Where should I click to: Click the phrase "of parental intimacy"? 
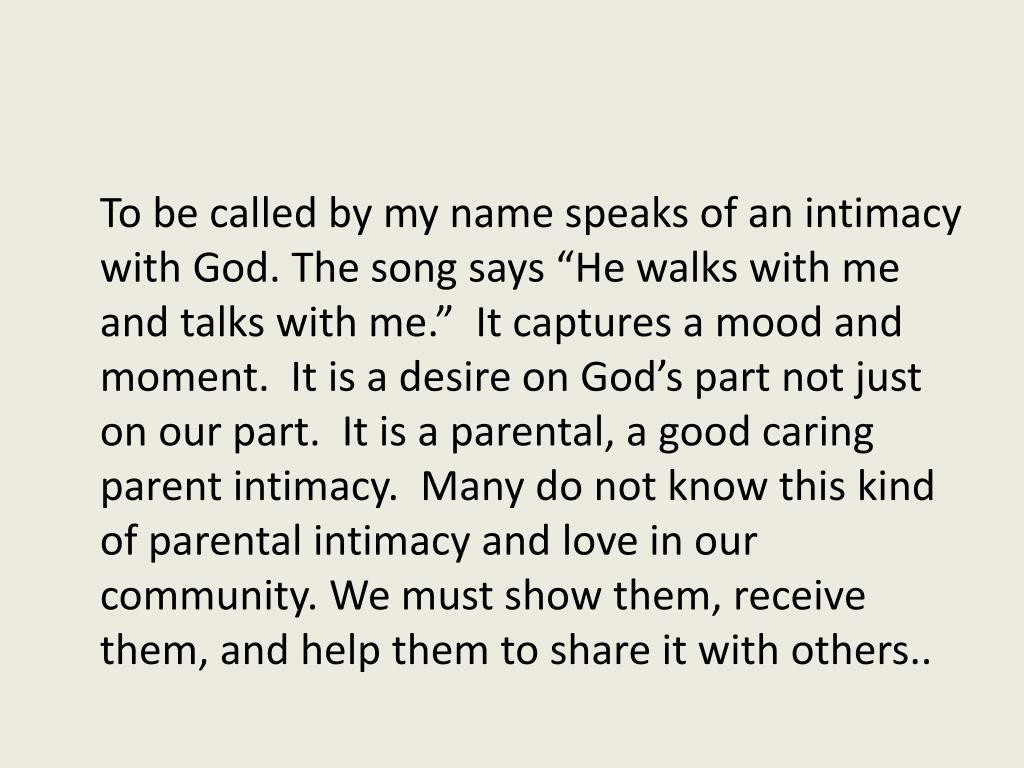[285, 542]
